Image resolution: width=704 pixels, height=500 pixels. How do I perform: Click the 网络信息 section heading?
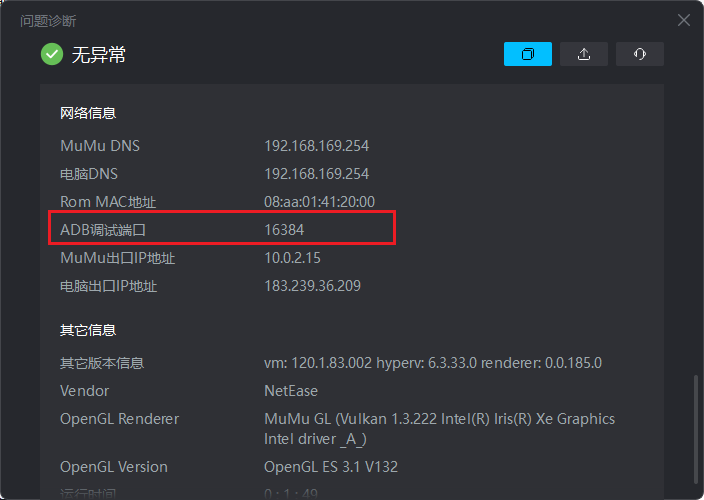pos(88,113)
